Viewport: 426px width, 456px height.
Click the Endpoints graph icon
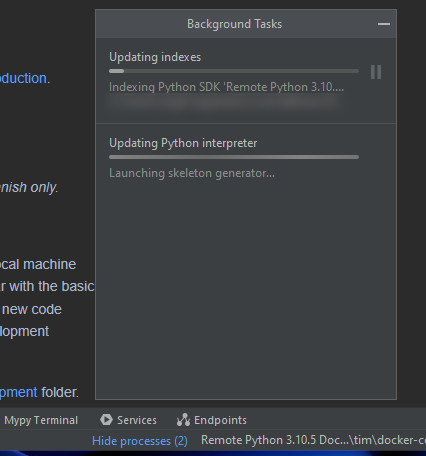click(x=183, y=420)
